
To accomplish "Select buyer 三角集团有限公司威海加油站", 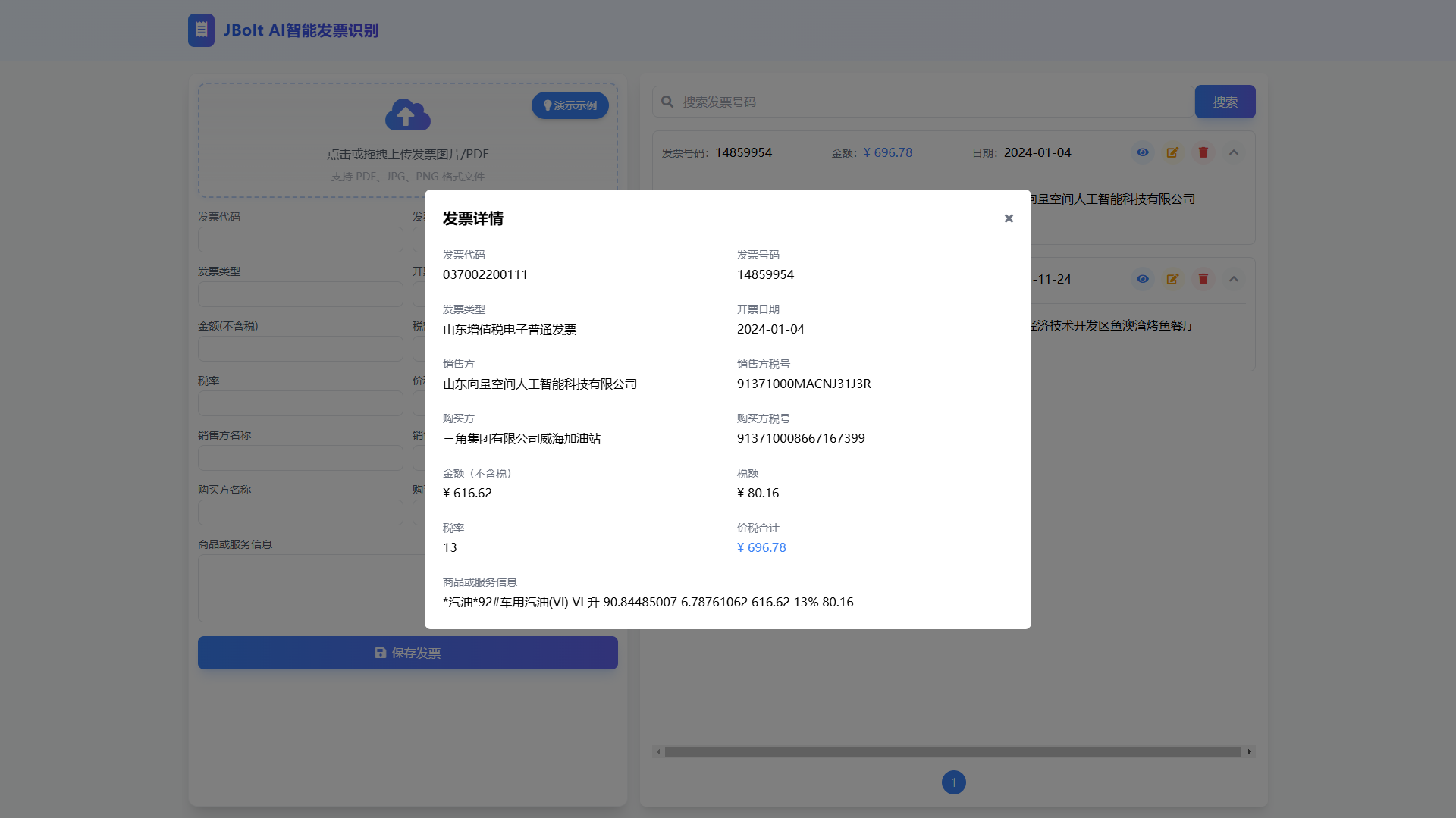I will tap(522, 438).
